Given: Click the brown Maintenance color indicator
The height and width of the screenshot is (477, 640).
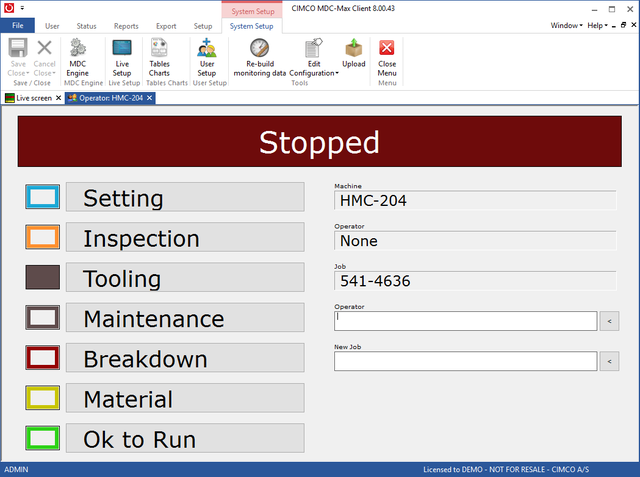Looking at the screenshot, I should pyautogui.click(x=42, y=317).
